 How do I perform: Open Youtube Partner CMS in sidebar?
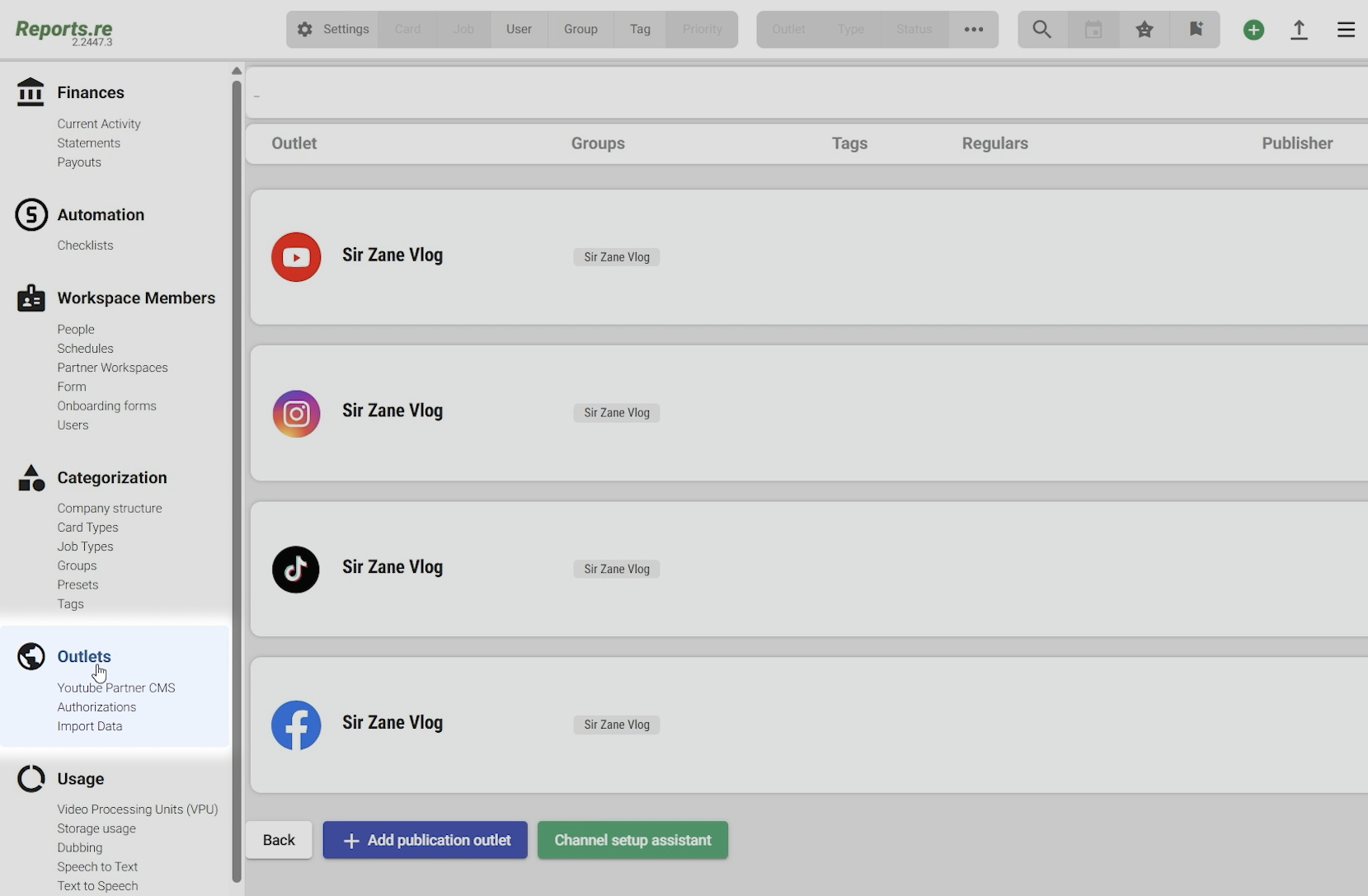coord(116,687)
